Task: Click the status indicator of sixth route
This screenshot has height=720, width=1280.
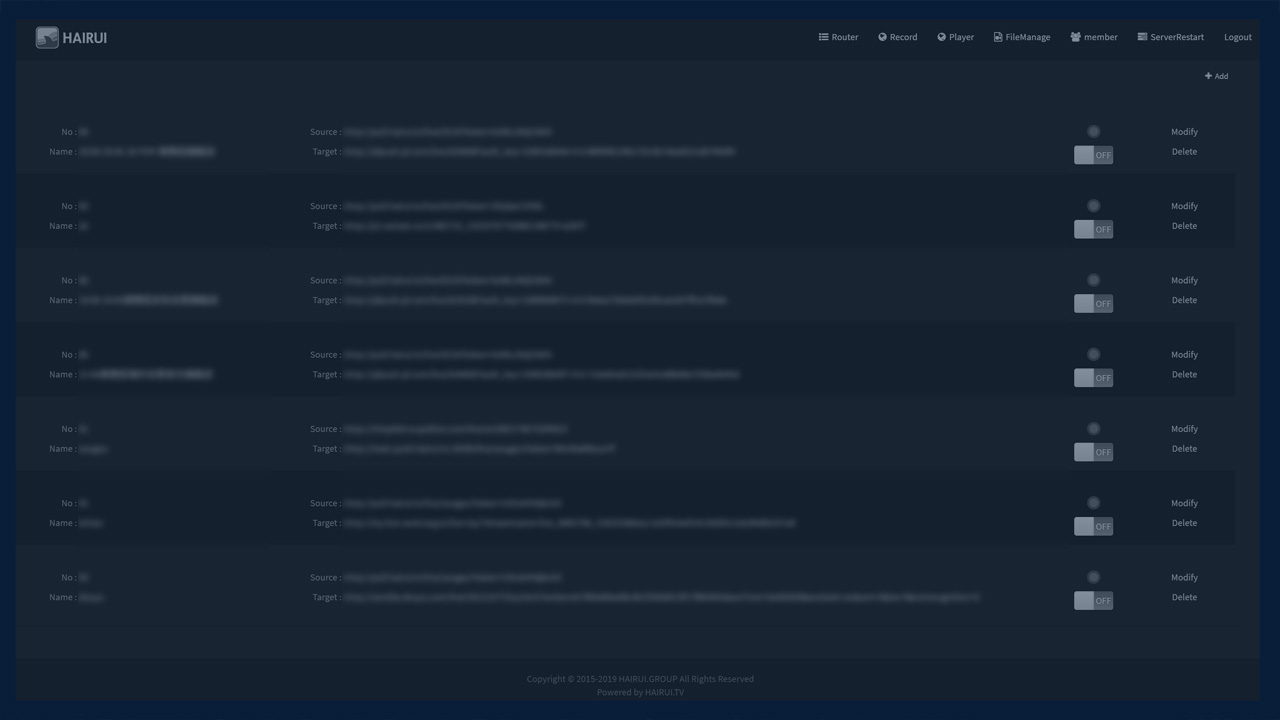Action: pos(1093,503)
